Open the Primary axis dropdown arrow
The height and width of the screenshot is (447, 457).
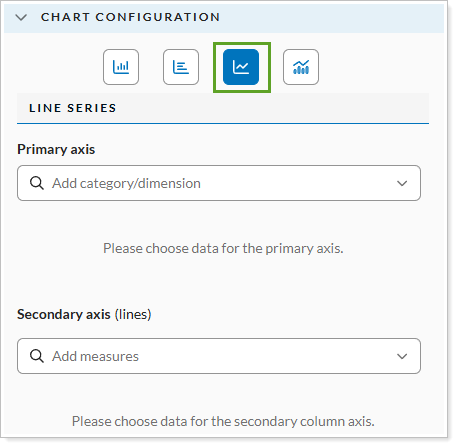pyautogui.click(x=402, y=183)
